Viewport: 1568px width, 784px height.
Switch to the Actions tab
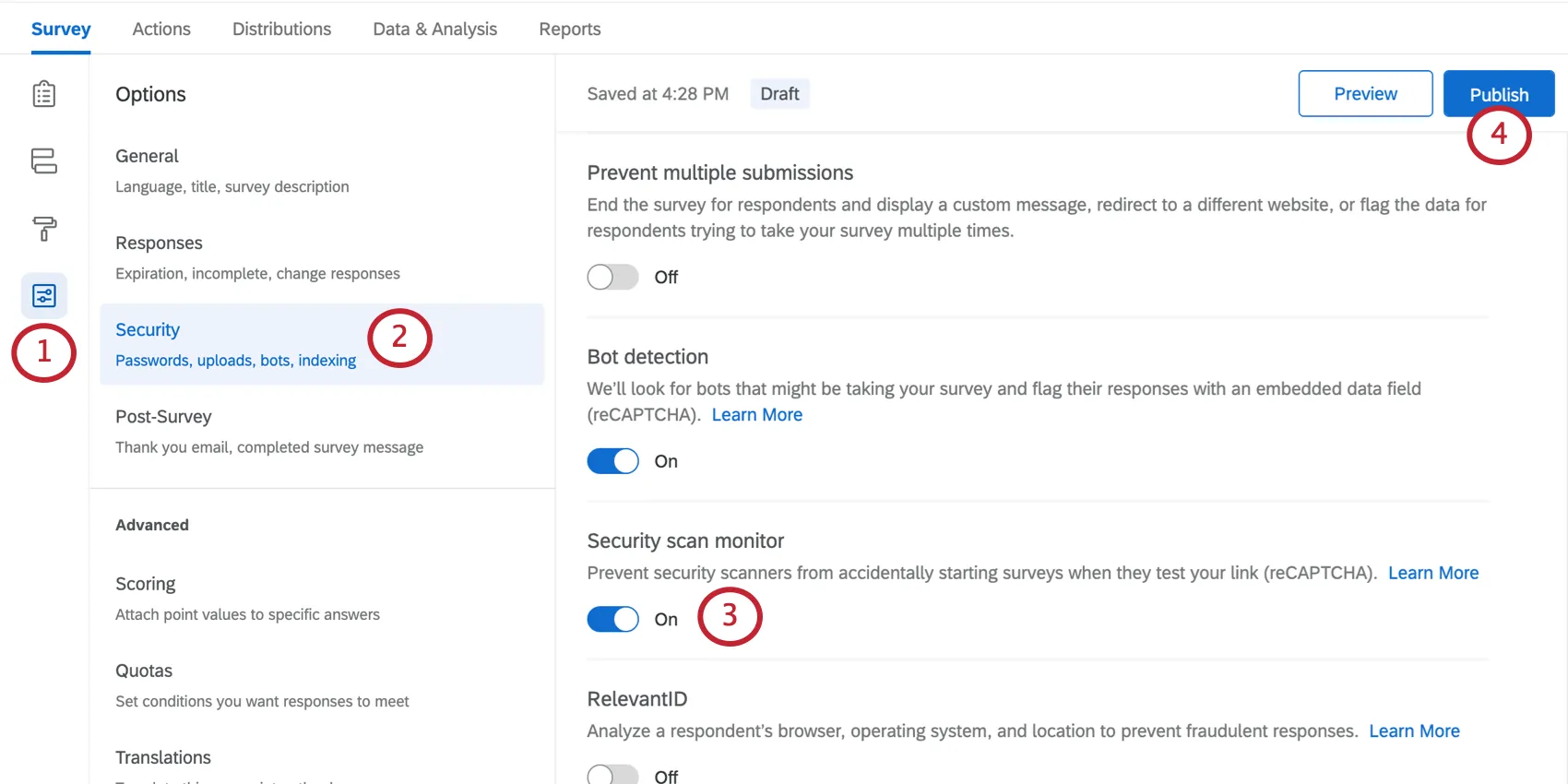point(161,29)
